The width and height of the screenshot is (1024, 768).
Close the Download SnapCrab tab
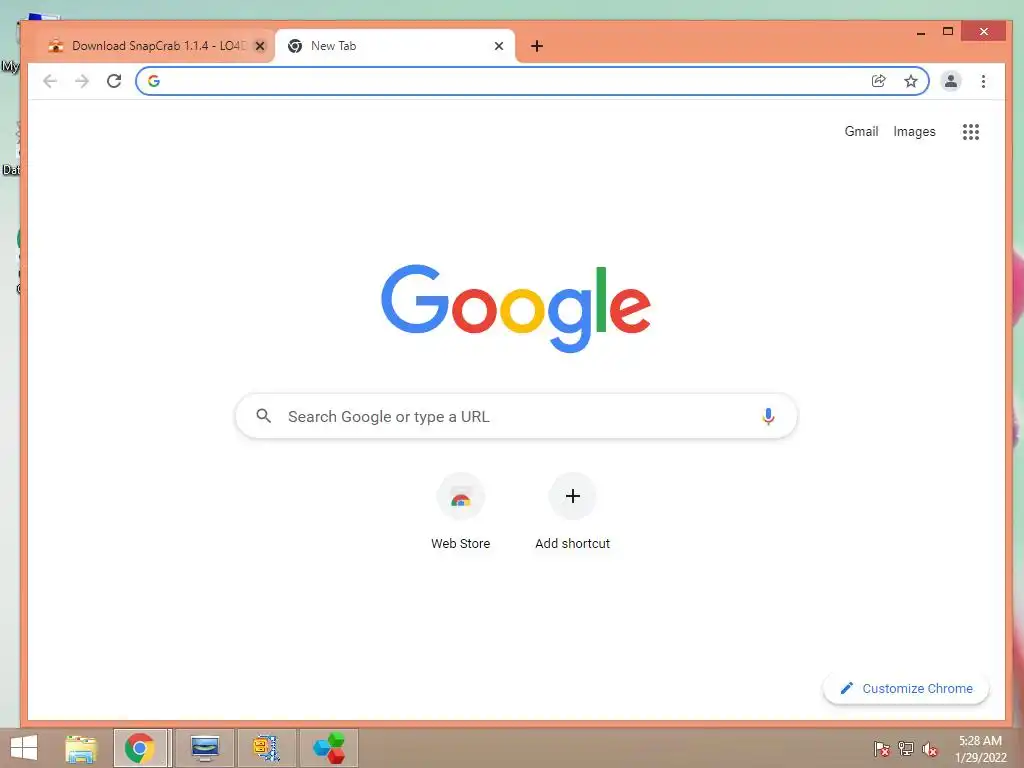click(260, 46)
